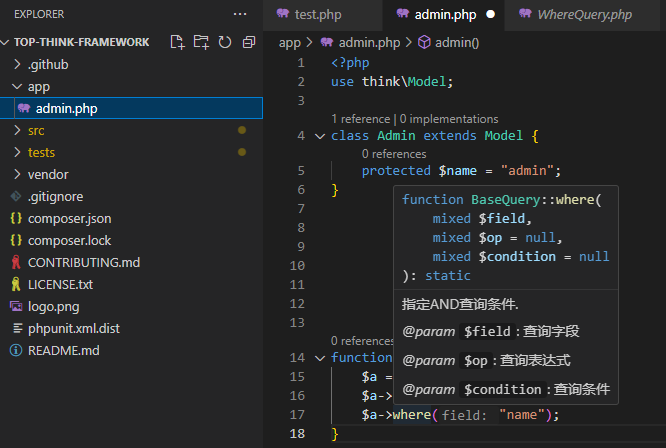Open composer.json in the file tree
666x448 pixels.
tap(69, 218)
